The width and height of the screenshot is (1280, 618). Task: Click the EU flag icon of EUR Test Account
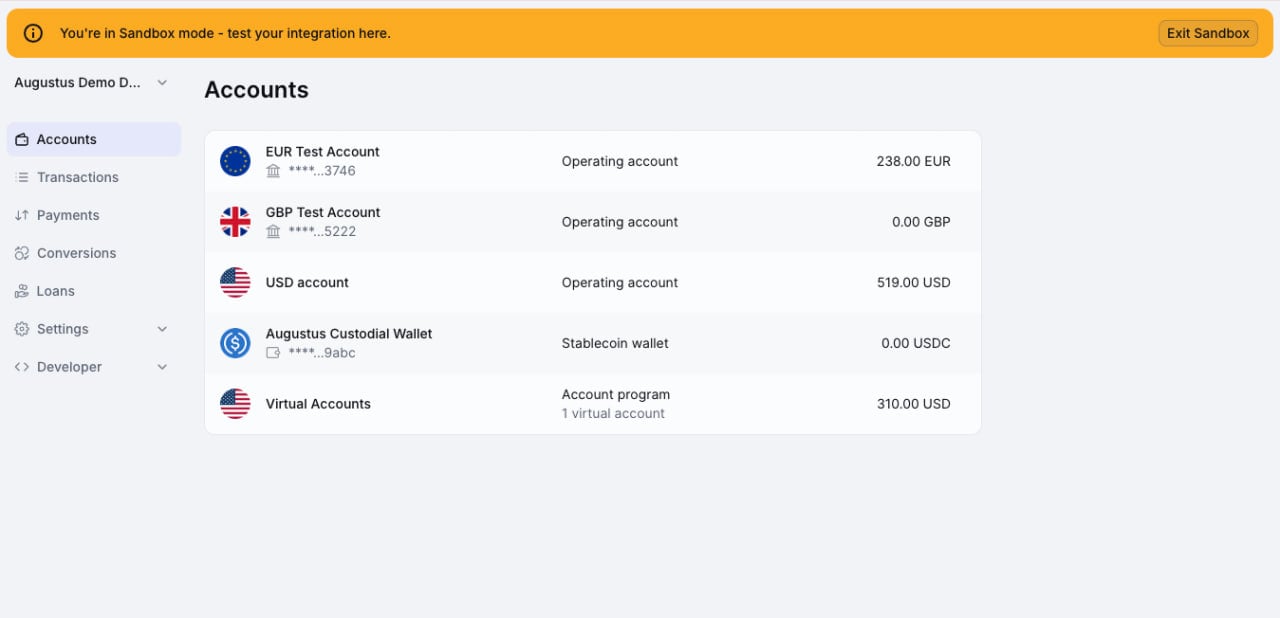click(x=235, y=161)
